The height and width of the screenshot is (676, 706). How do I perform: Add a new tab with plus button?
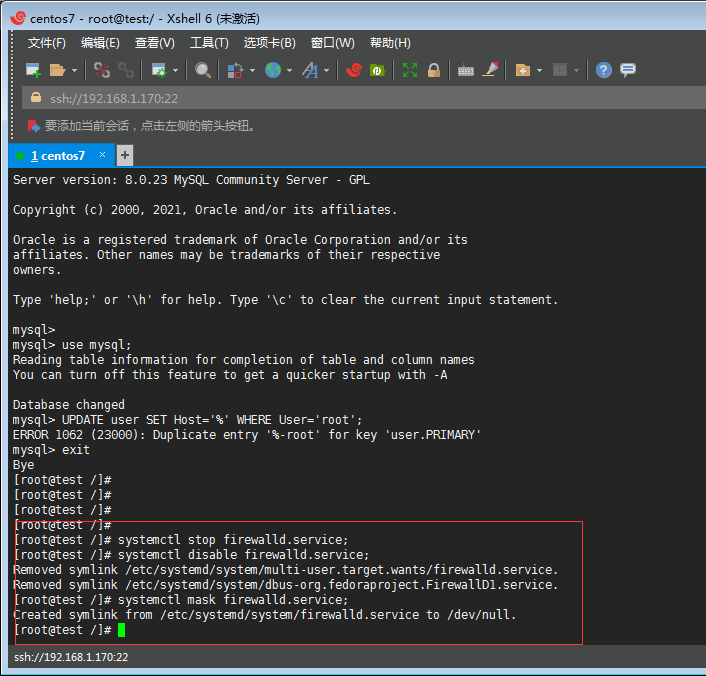[125, 155]
